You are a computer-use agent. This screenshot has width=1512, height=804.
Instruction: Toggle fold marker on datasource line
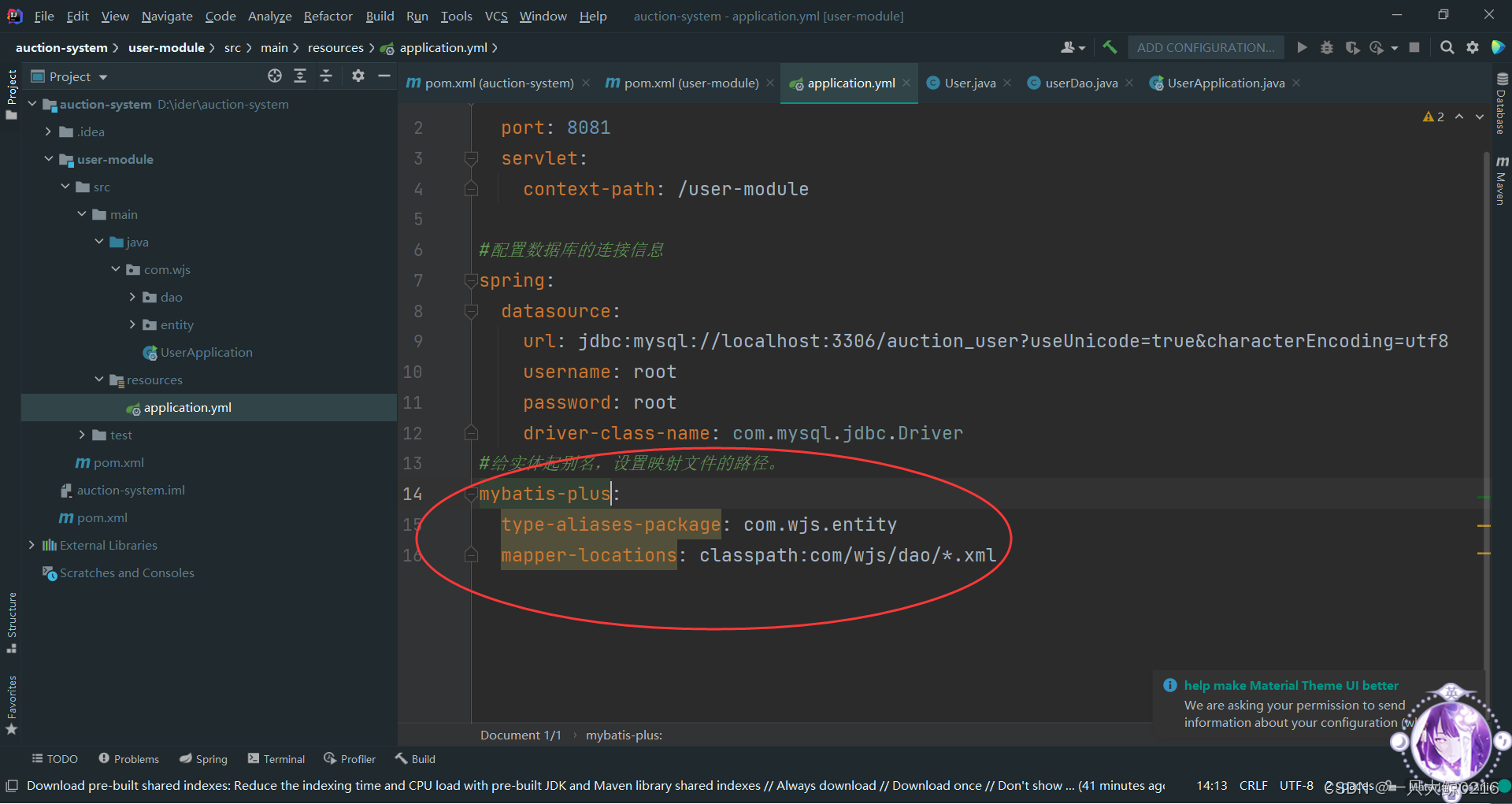pos(471,311)
